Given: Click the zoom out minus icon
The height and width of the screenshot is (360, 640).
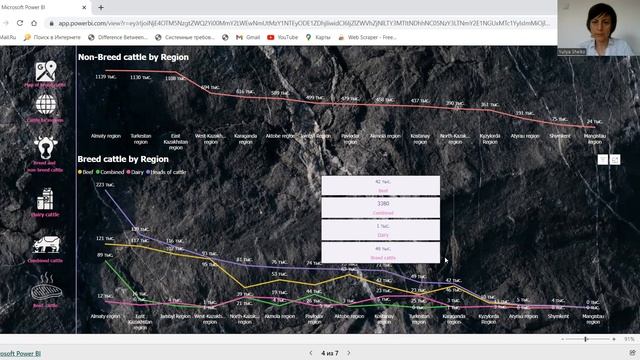Looking at the screenshot, I should [x=562, y=339].
